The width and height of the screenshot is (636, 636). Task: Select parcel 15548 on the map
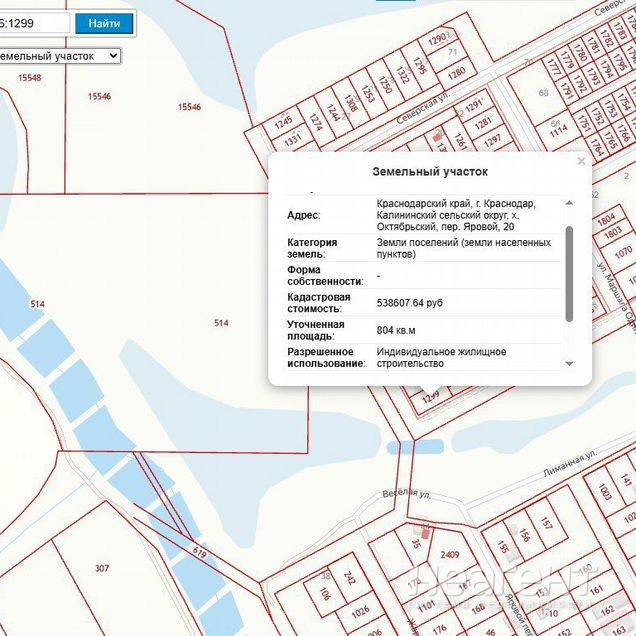pyautogui.click(x=28, y=77)
